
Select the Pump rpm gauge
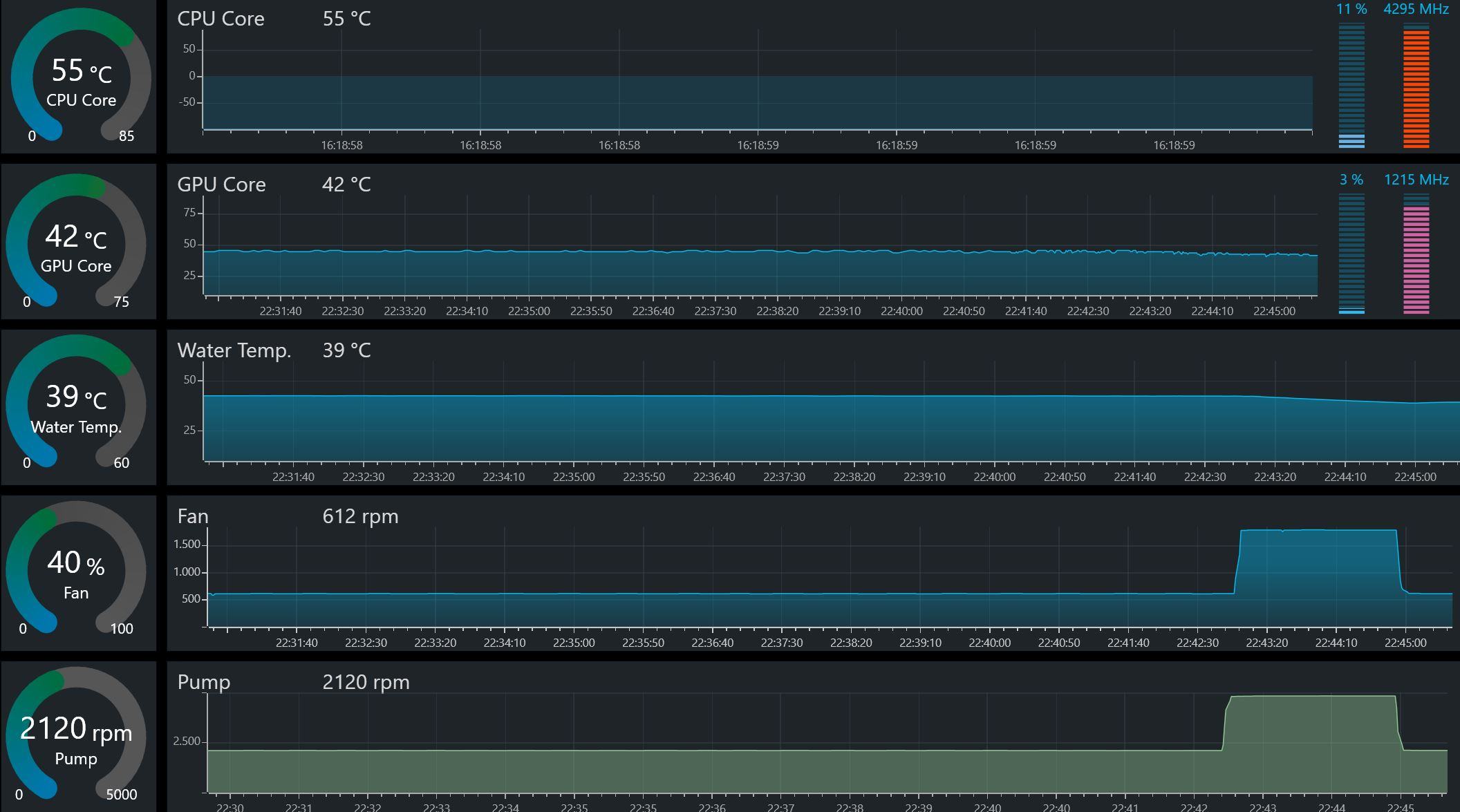tap(76, 736)
